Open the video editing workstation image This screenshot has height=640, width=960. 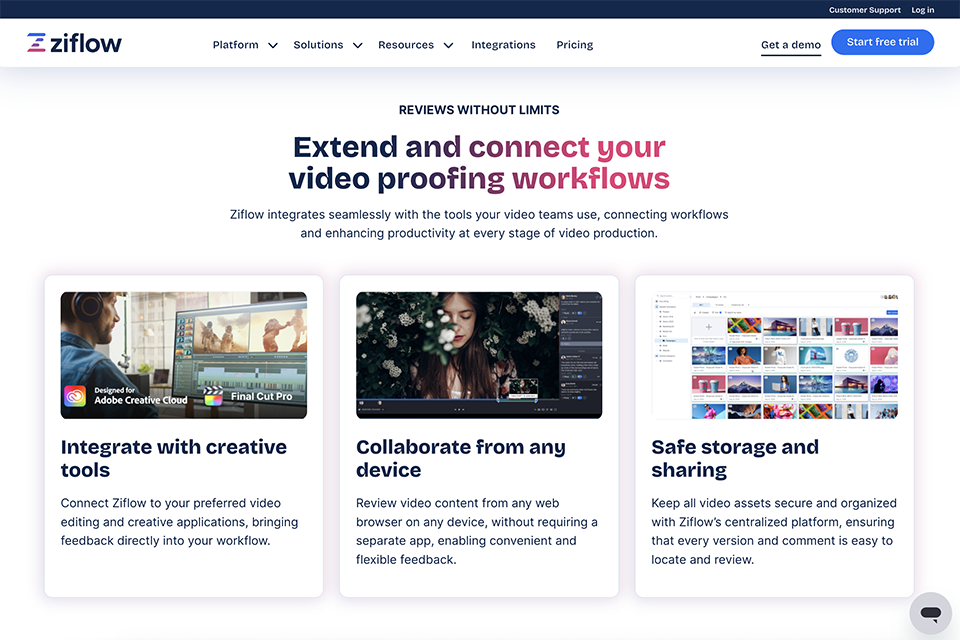[184, 355]
